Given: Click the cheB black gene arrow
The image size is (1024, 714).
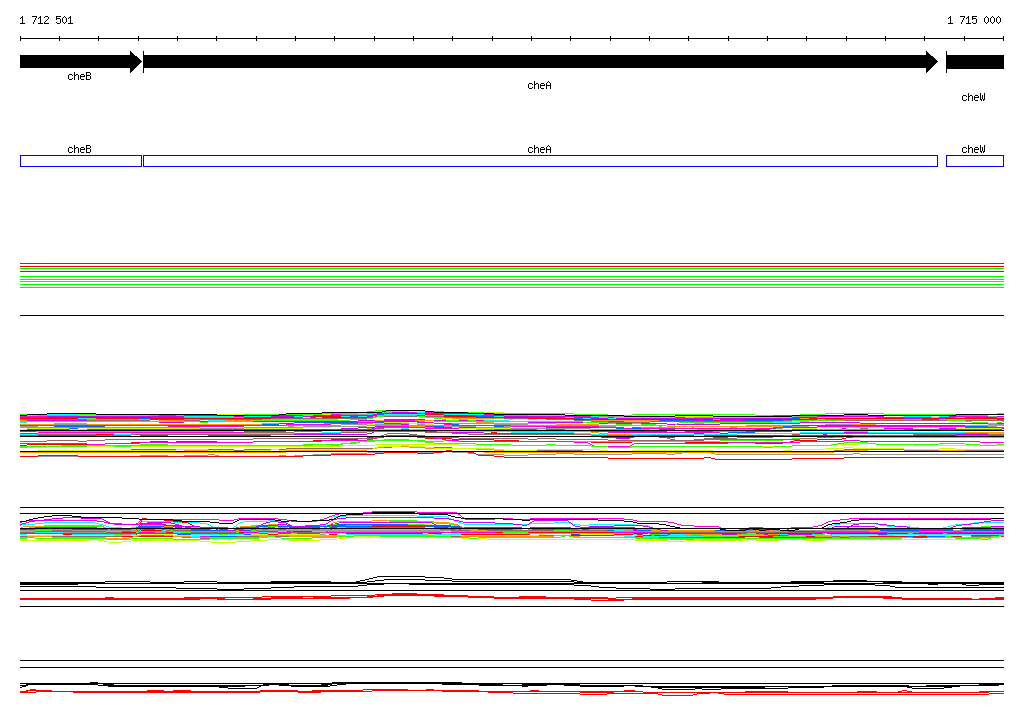Looking at the screenshot, I should point(81,62).
